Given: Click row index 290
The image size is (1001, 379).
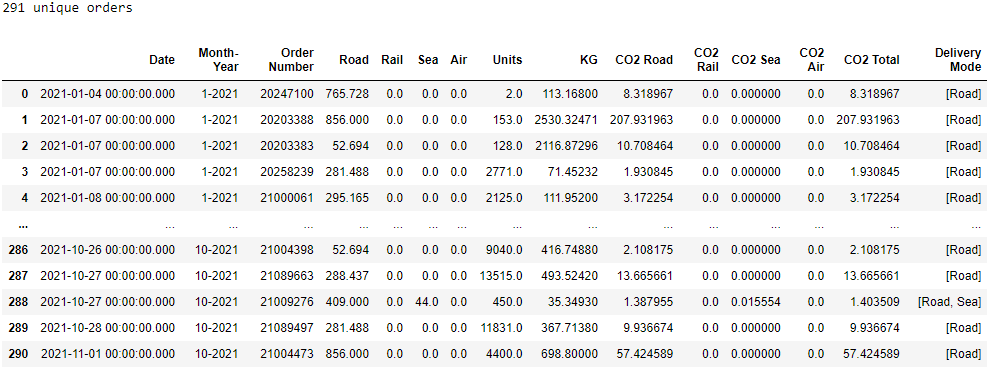Looking at the screenshot, I should pyautogui.click(x=19, y=353).
